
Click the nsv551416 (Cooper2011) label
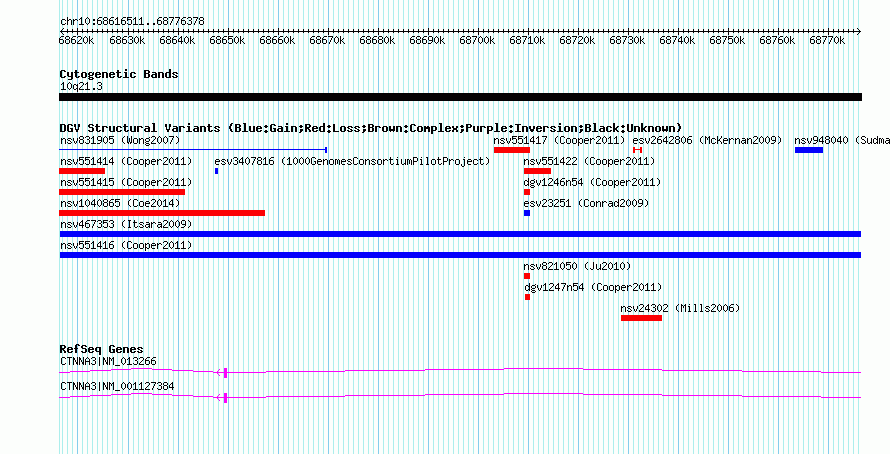pos(126,245)
